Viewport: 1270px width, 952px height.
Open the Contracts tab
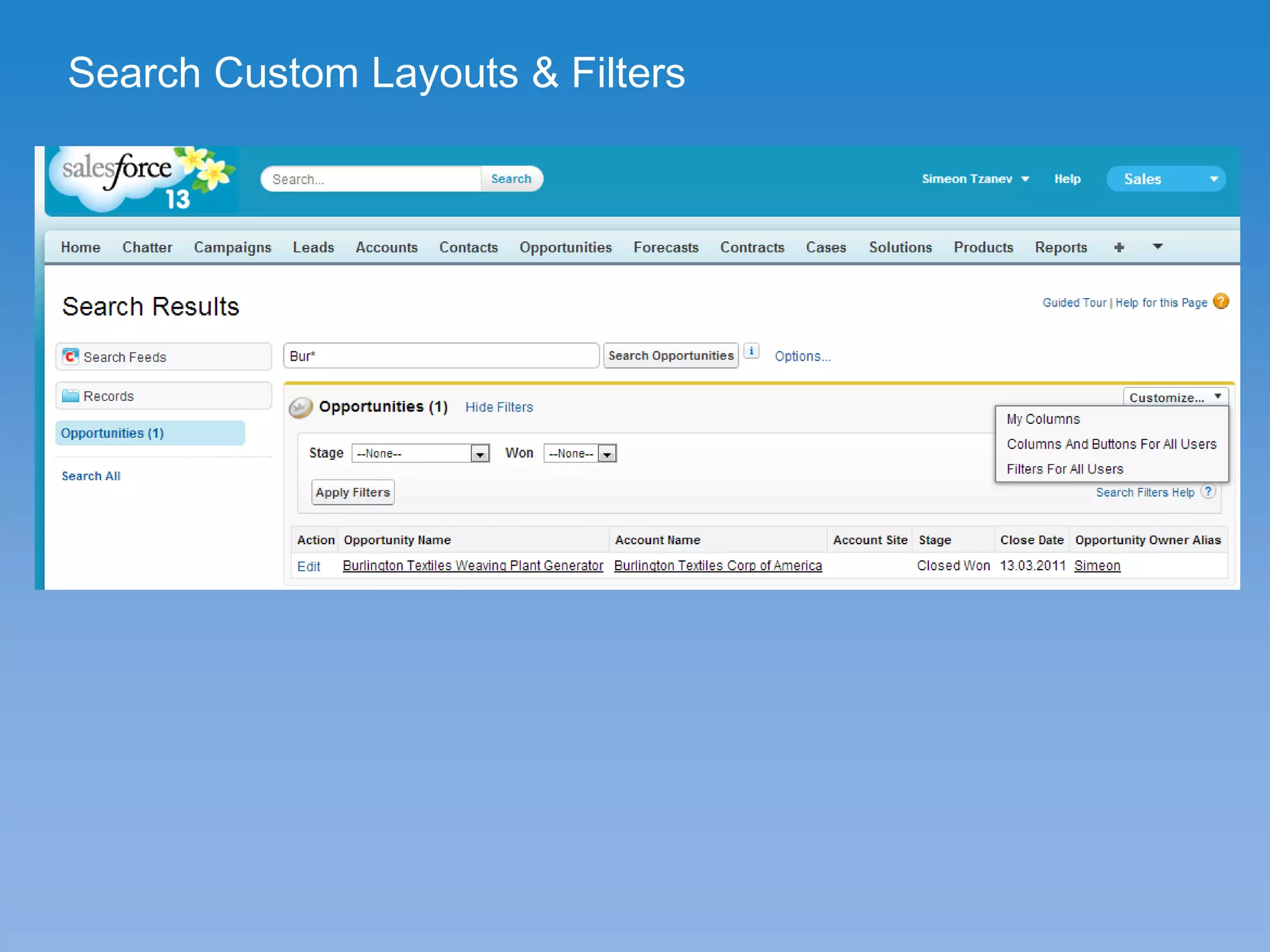[752, 247]
